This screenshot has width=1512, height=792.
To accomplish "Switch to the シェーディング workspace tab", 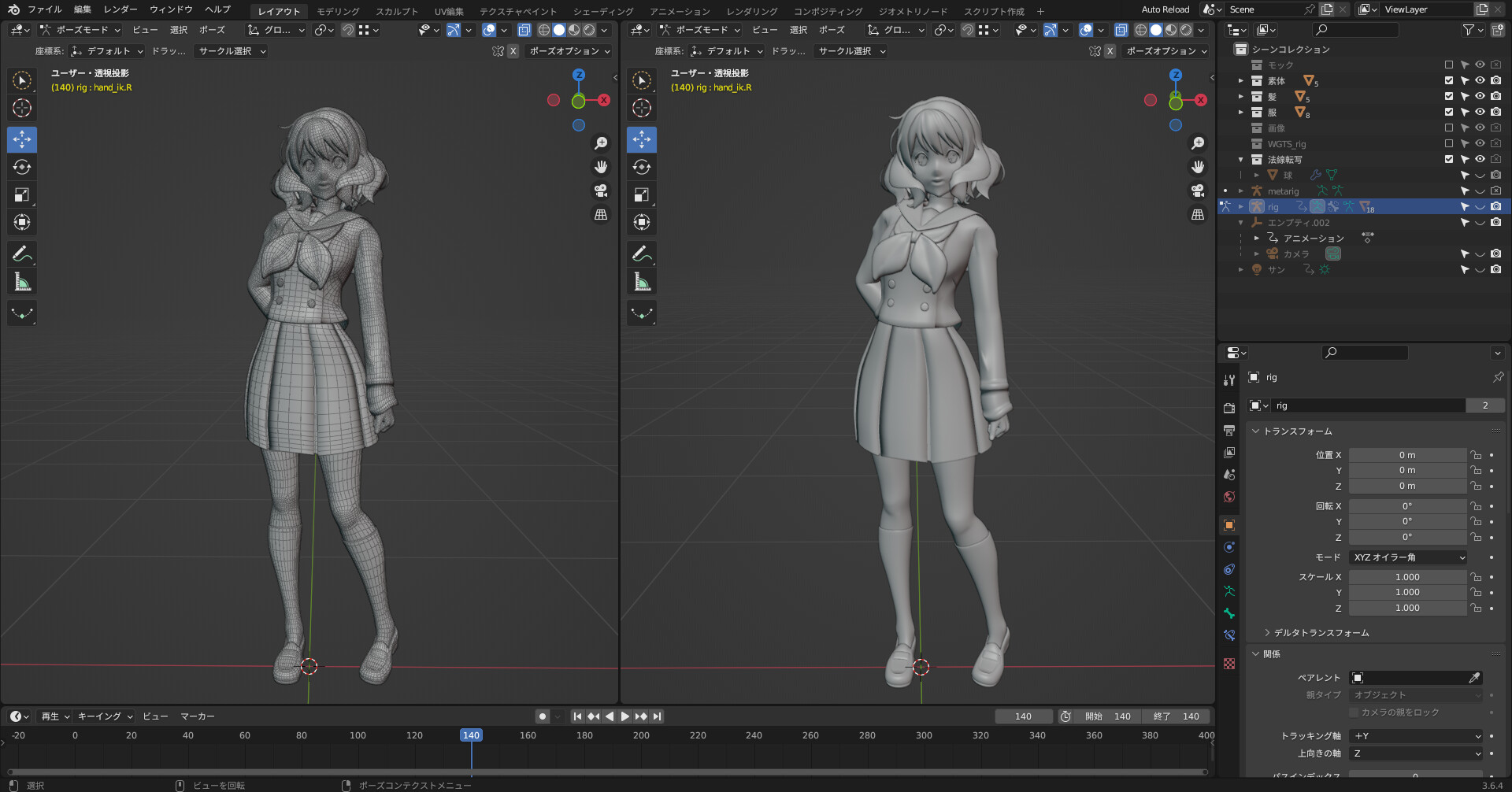I will 603,11.
